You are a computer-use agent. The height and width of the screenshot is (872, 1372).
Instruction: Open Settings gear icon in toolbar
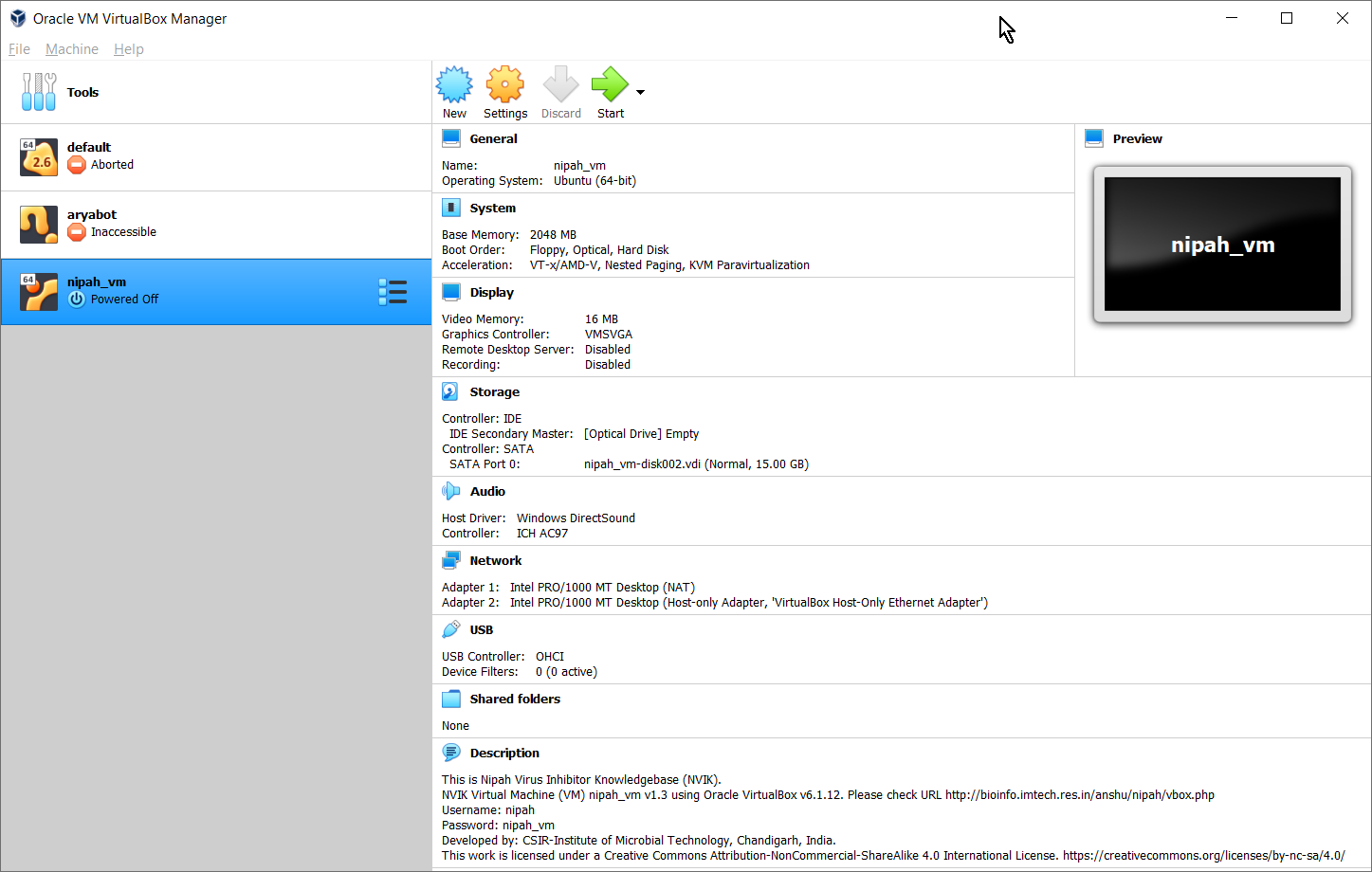pyautogui.click(x=504, y=85)
